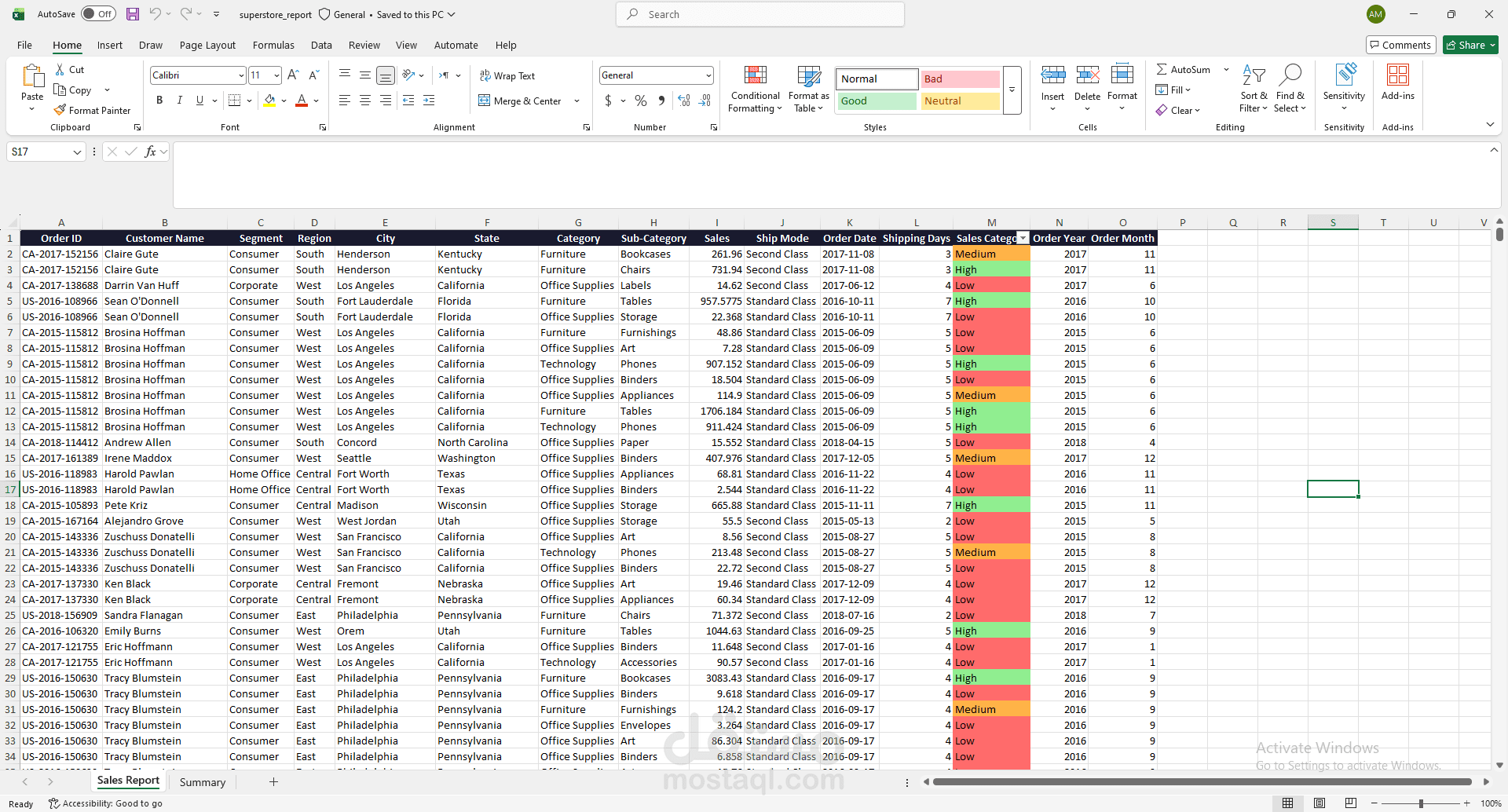Click the Add-ins icon
This screenshot has height=812, width=1508.
1398,75
